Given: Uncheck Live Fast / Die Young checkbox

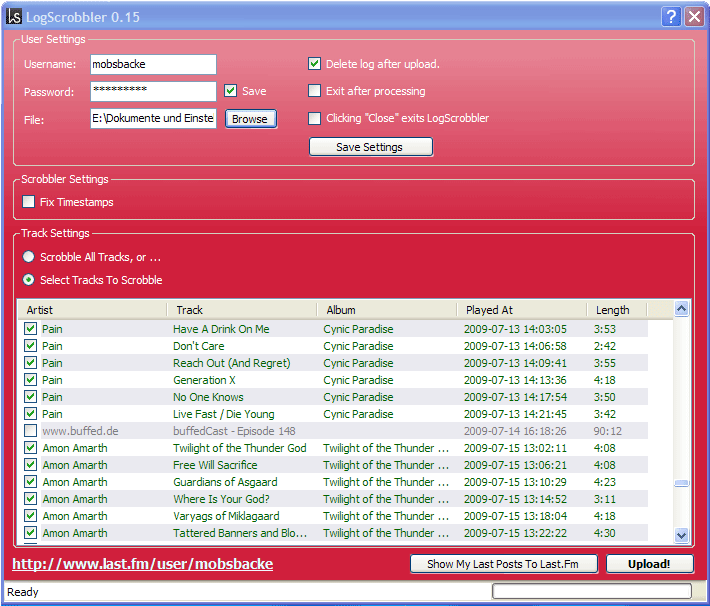Looking at the screenshot, I should click(x=30, y=414).
